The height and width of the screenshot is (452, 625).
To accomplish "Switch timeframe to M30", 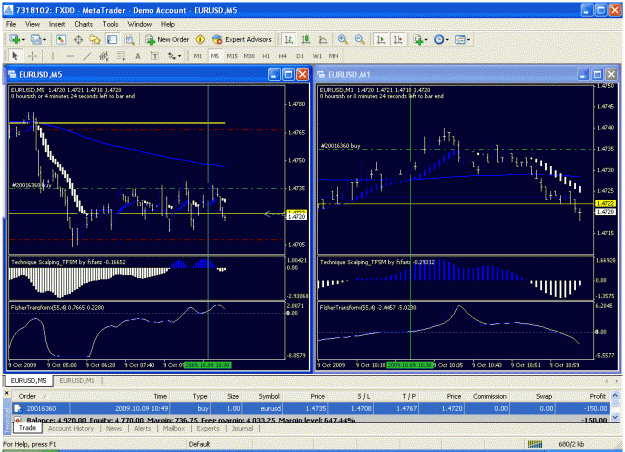I will (249, 56).
